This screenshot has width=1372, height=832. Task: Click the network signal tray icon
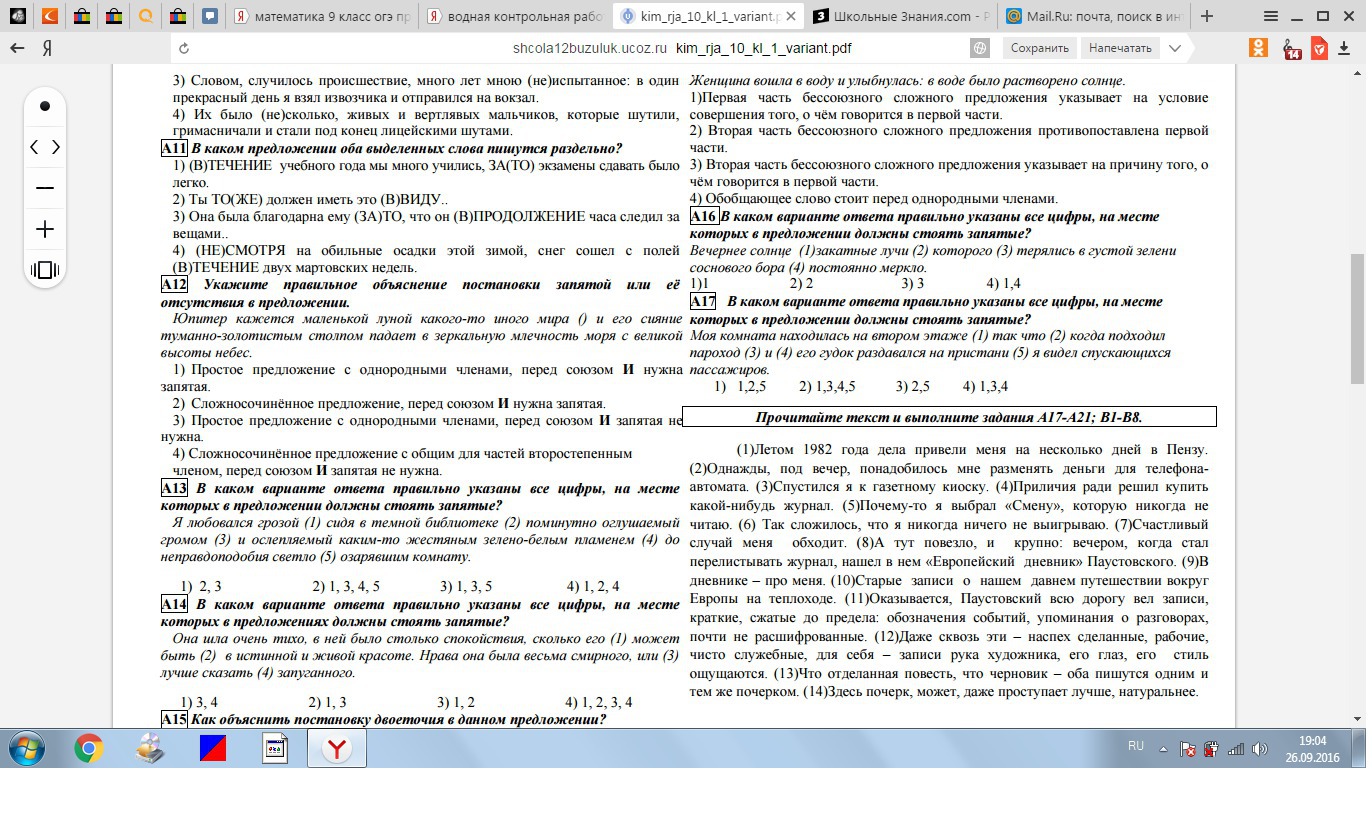click(1236, 749)
